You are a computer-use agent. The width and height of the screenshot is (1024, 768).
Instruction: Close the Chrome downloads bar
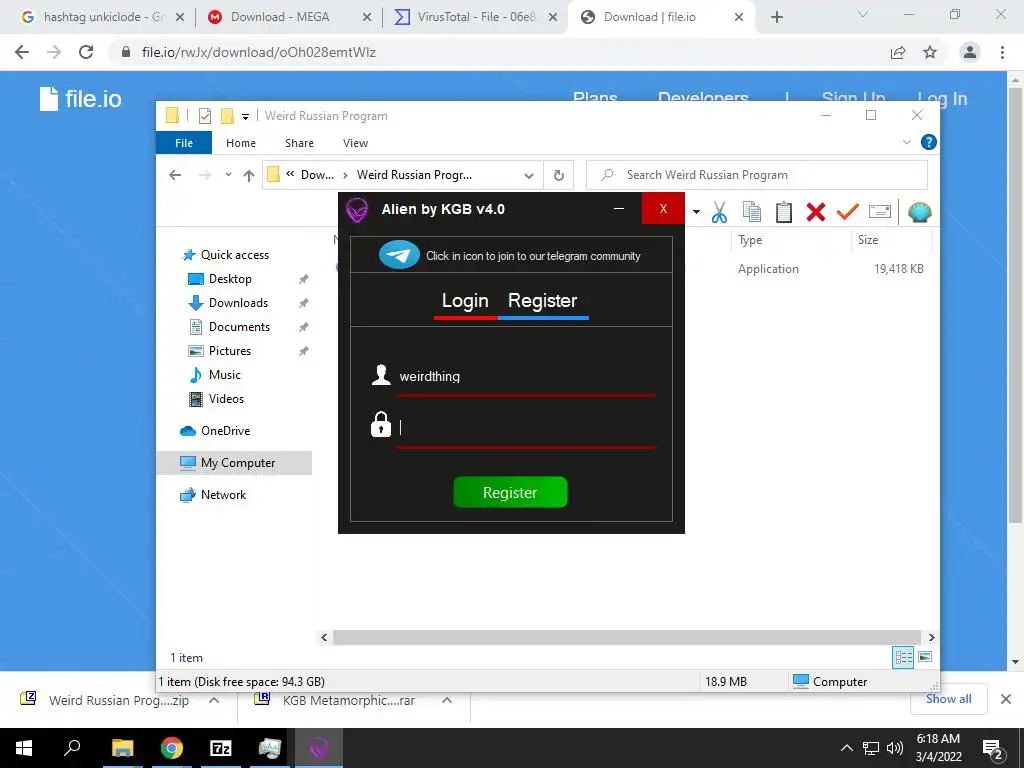1006,699
